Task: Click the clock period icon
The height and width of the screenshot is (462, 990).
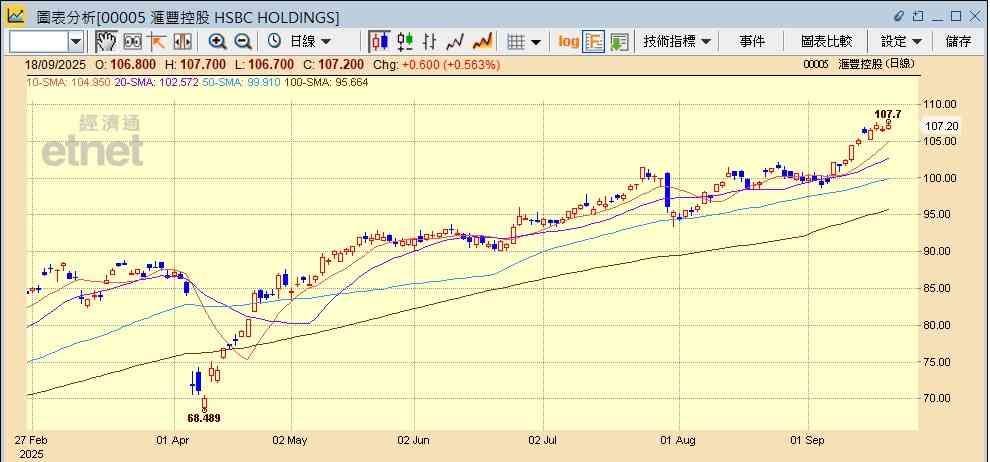Action: [x=275, y=42]
